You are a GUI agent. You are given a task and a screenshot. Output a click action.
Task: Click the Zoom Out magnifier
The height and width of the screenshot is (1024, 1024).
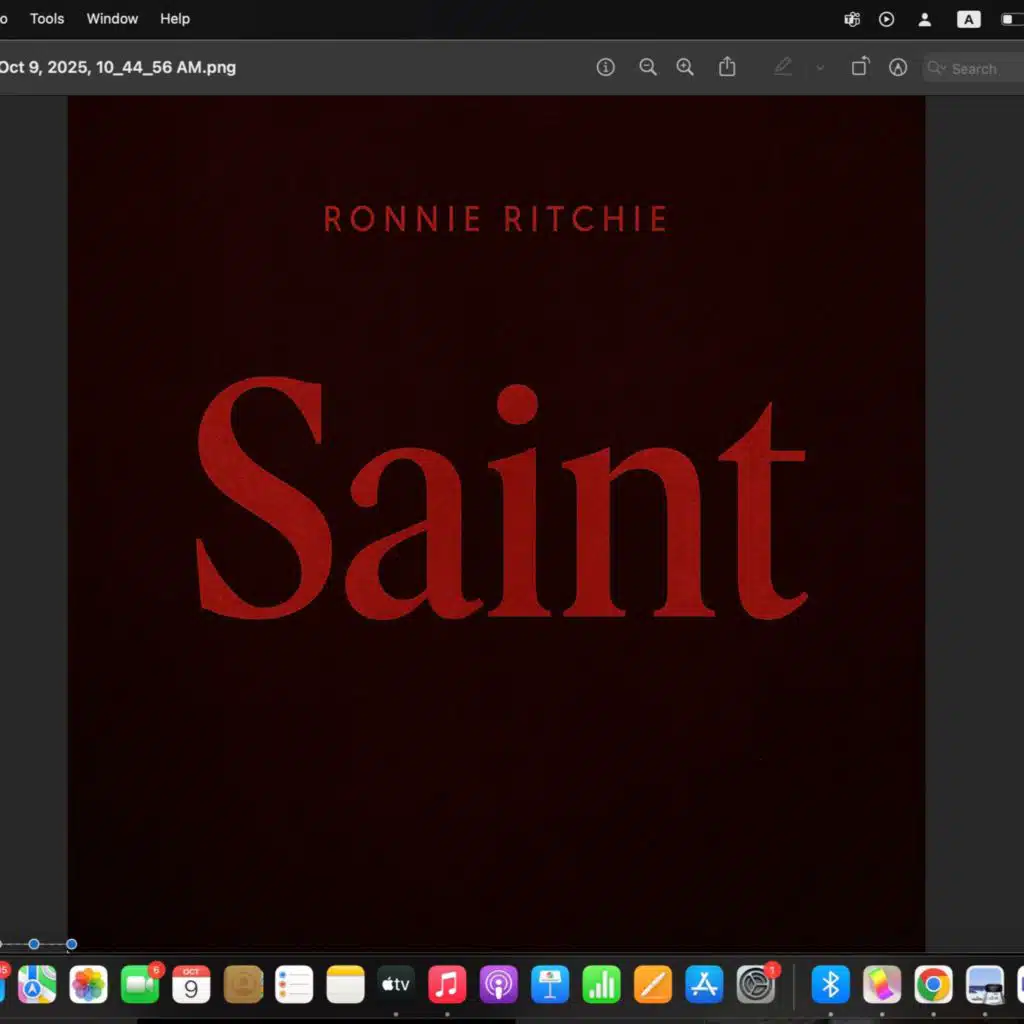(648, 67)
